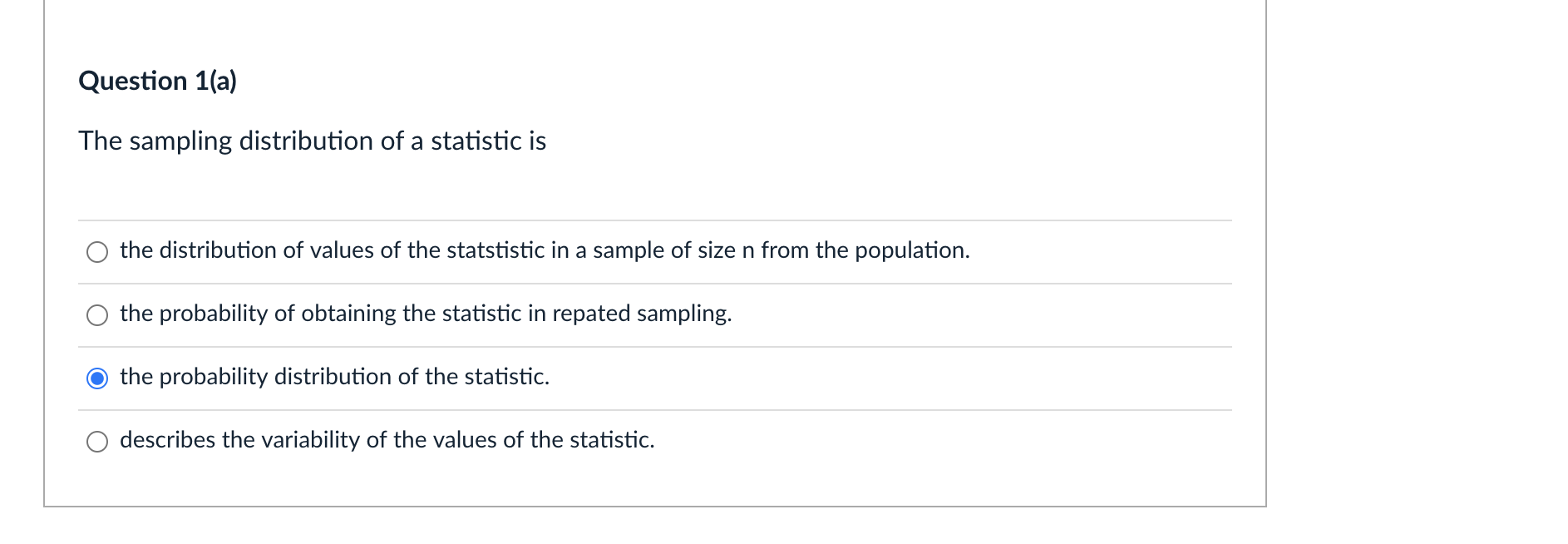1568x544 pixels.
Task: Click "1(a)" in the question heading
Action: 215,81
